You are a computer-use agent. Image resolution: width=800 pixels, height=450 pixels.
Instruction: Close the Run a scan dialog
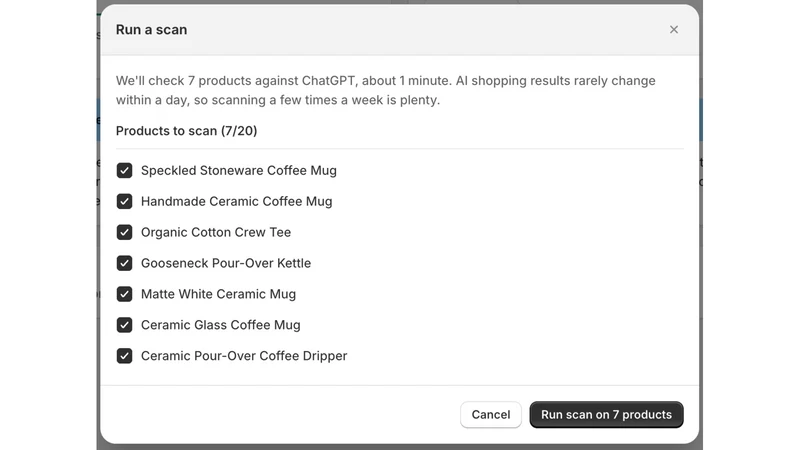(673, 30)
